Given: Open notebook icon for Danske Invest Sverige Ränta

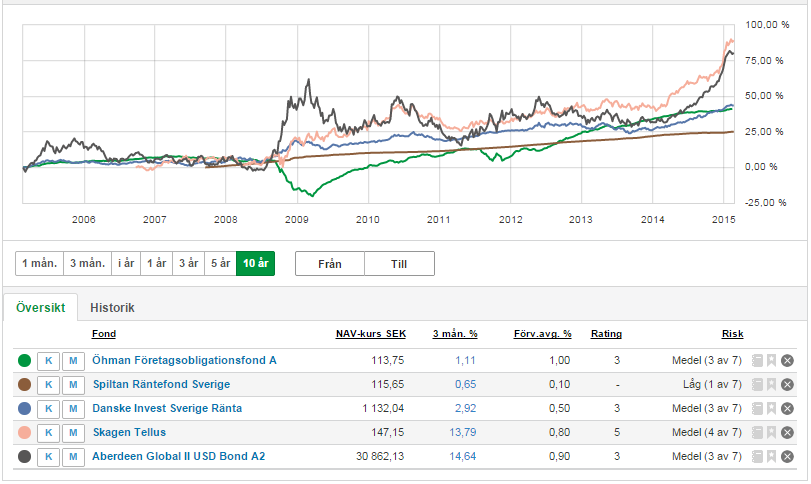Looking at the screenshot, I should click(757, 409).
